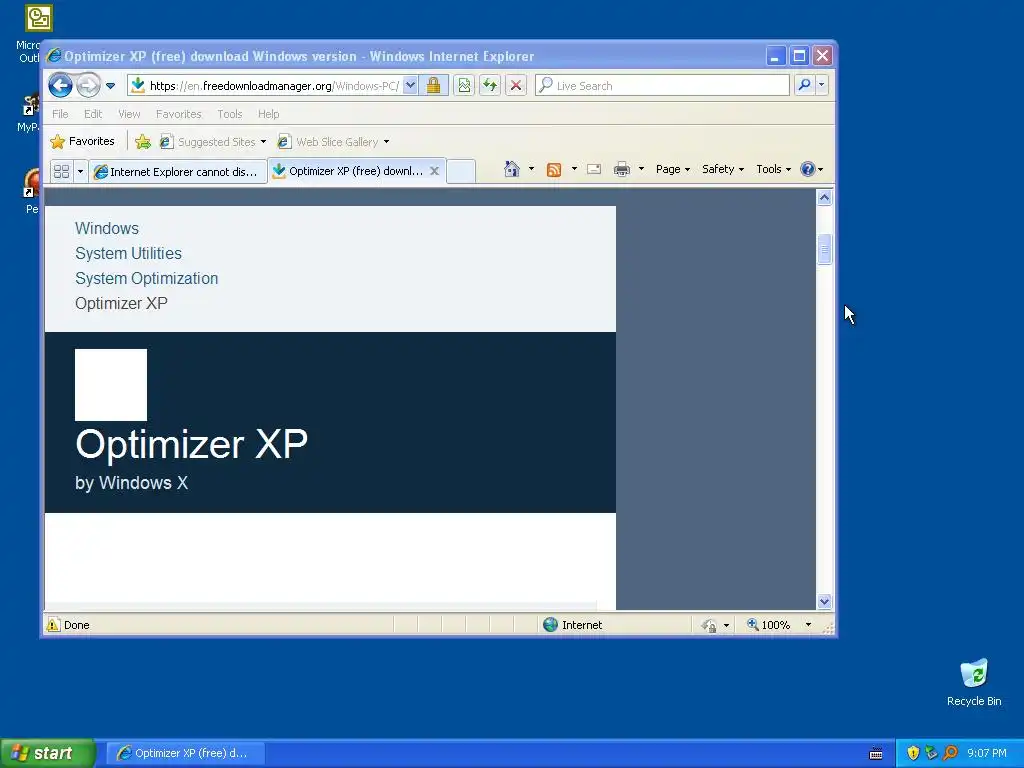Click the Internet security zone indicator
1024x768 pixels.
point(572,625)
